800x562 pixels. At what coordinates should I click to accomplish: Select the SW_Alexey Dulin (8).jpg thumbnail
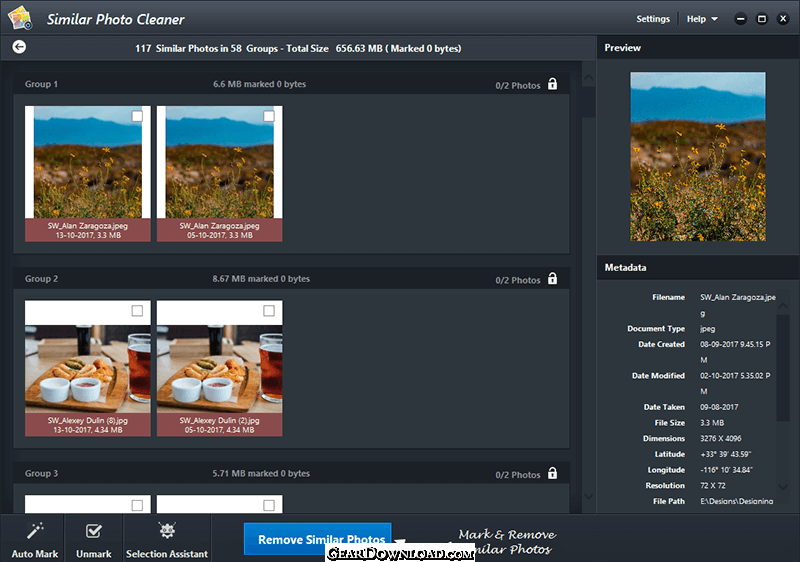(x=88, y=368)
